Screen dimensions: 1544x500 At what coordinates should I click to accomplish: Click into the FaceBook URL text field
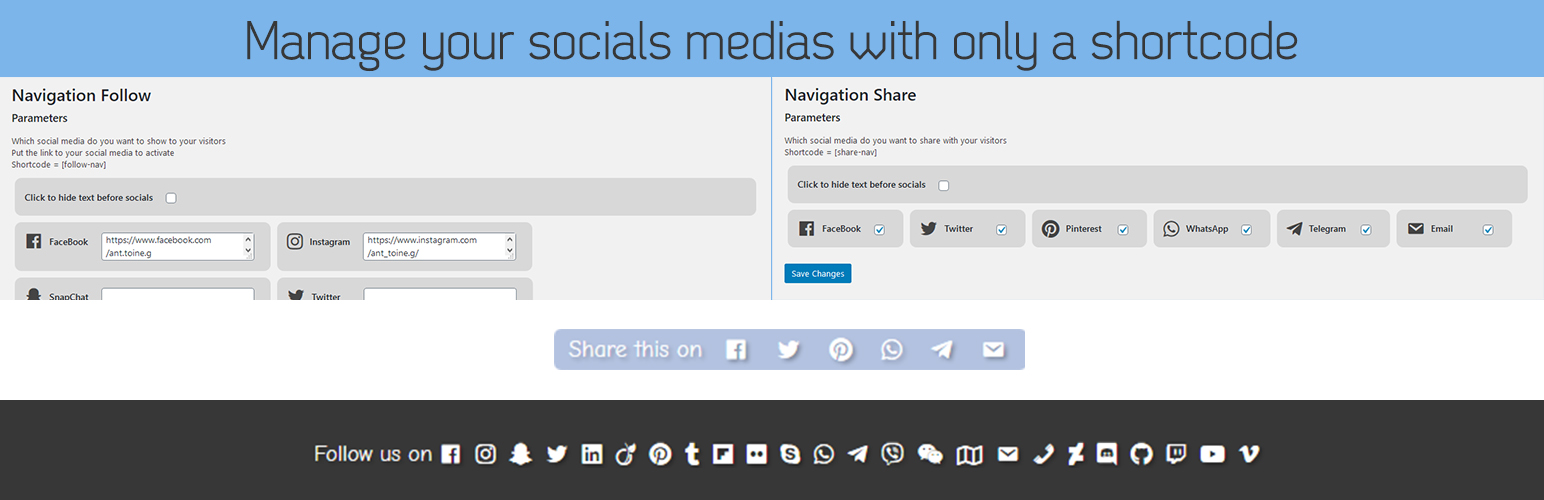click(x=172, y=247)
